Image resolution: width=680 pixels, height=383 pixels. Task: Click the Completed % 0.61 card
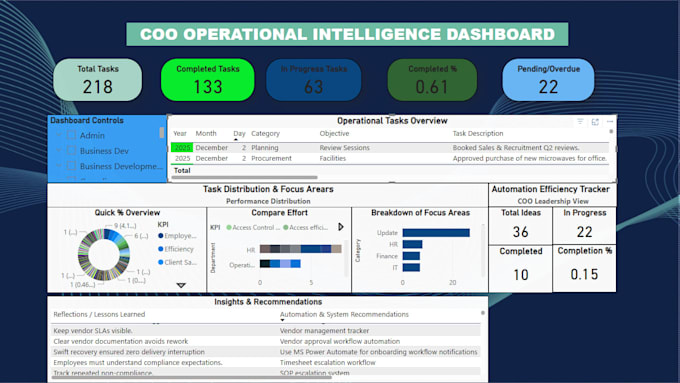click(432, 80)
